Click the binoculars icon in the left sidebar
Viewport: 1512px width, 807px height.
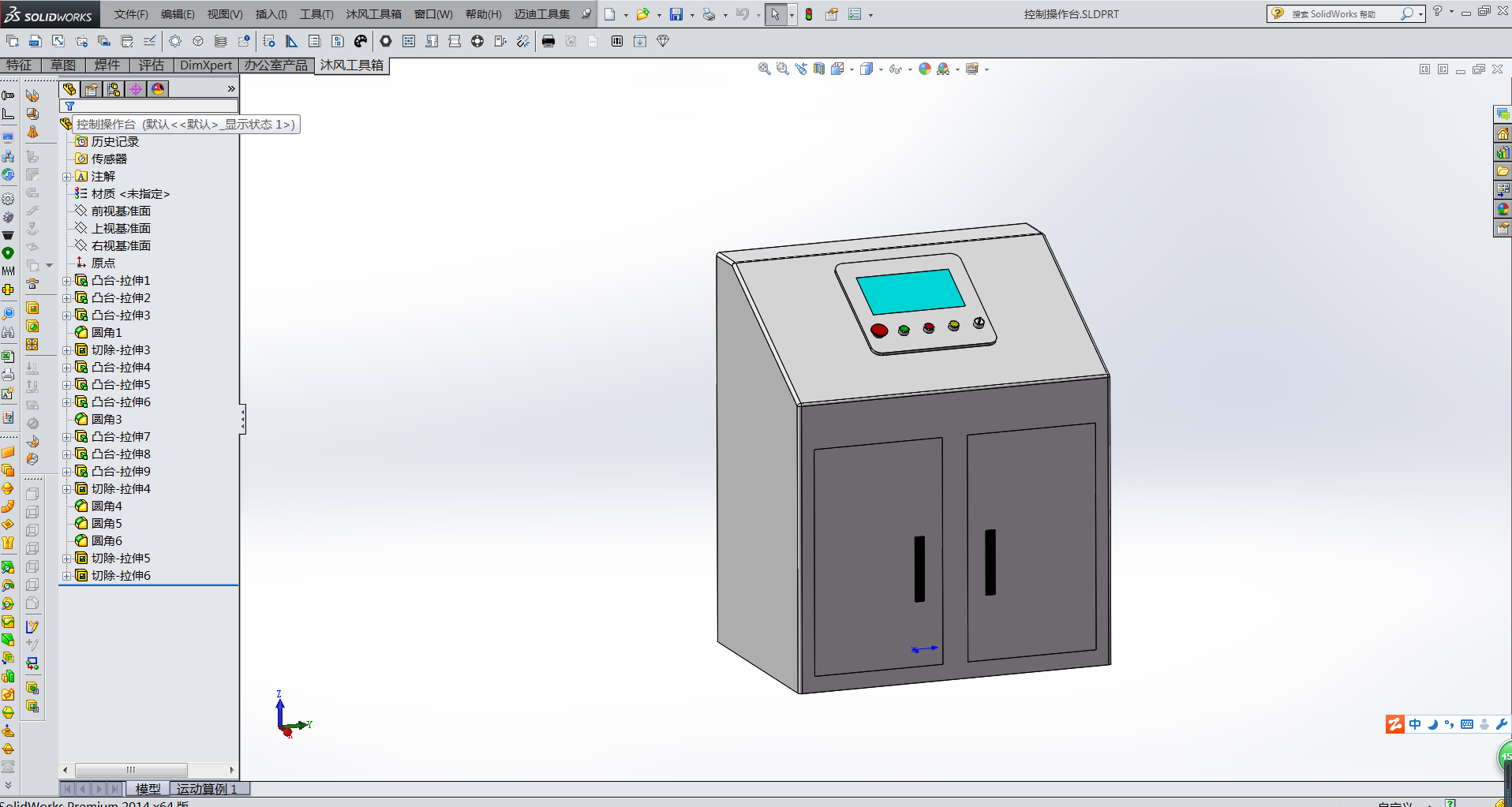8,332
